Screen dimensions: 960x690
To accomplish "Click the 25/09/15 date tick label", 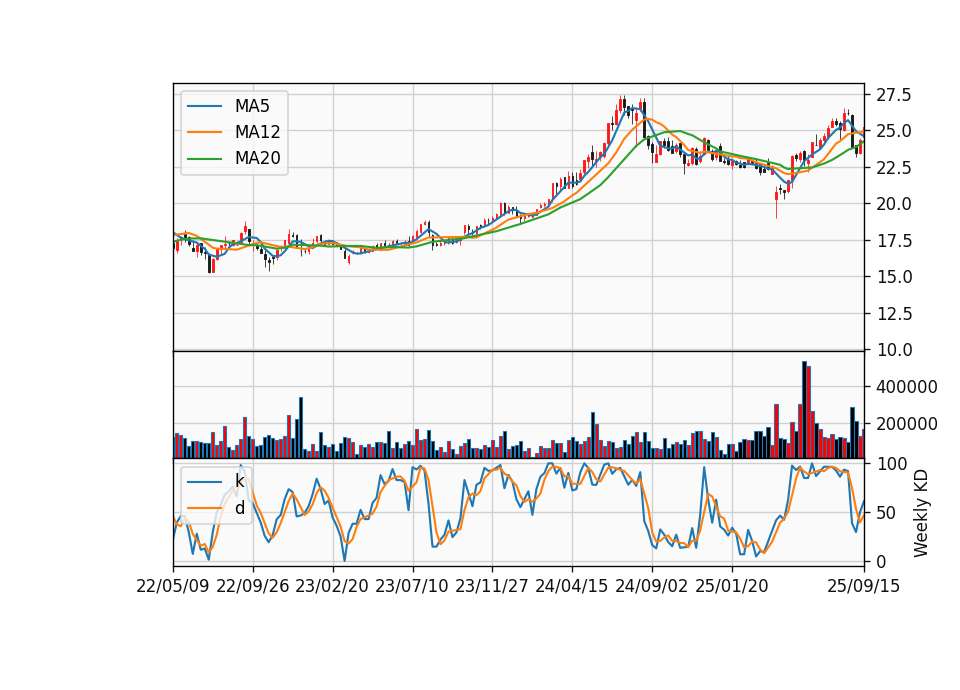I will (864, 587).
